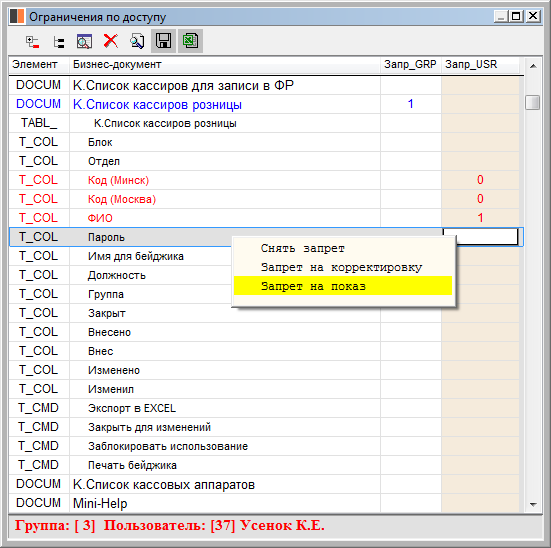This screenshot has width=551, height=548.
Task: Select the 'Печать бейджика' T_CMD row
Action: pyautogui.click(x=266, y=465)
